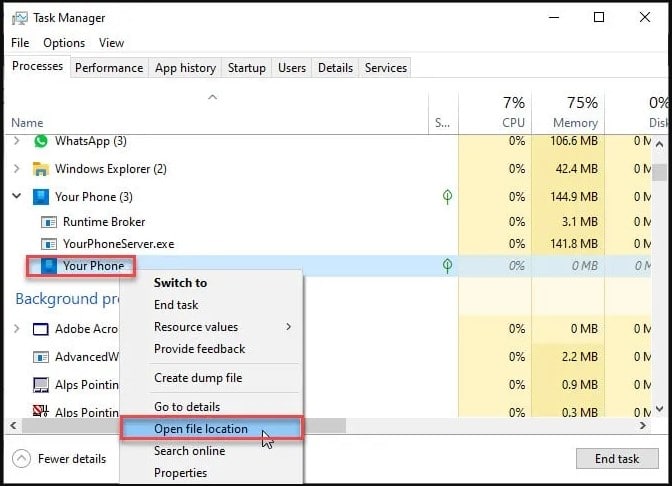Click the Your Phone (3) group icon
Screen dimensions: 672x486
(41, 197)
